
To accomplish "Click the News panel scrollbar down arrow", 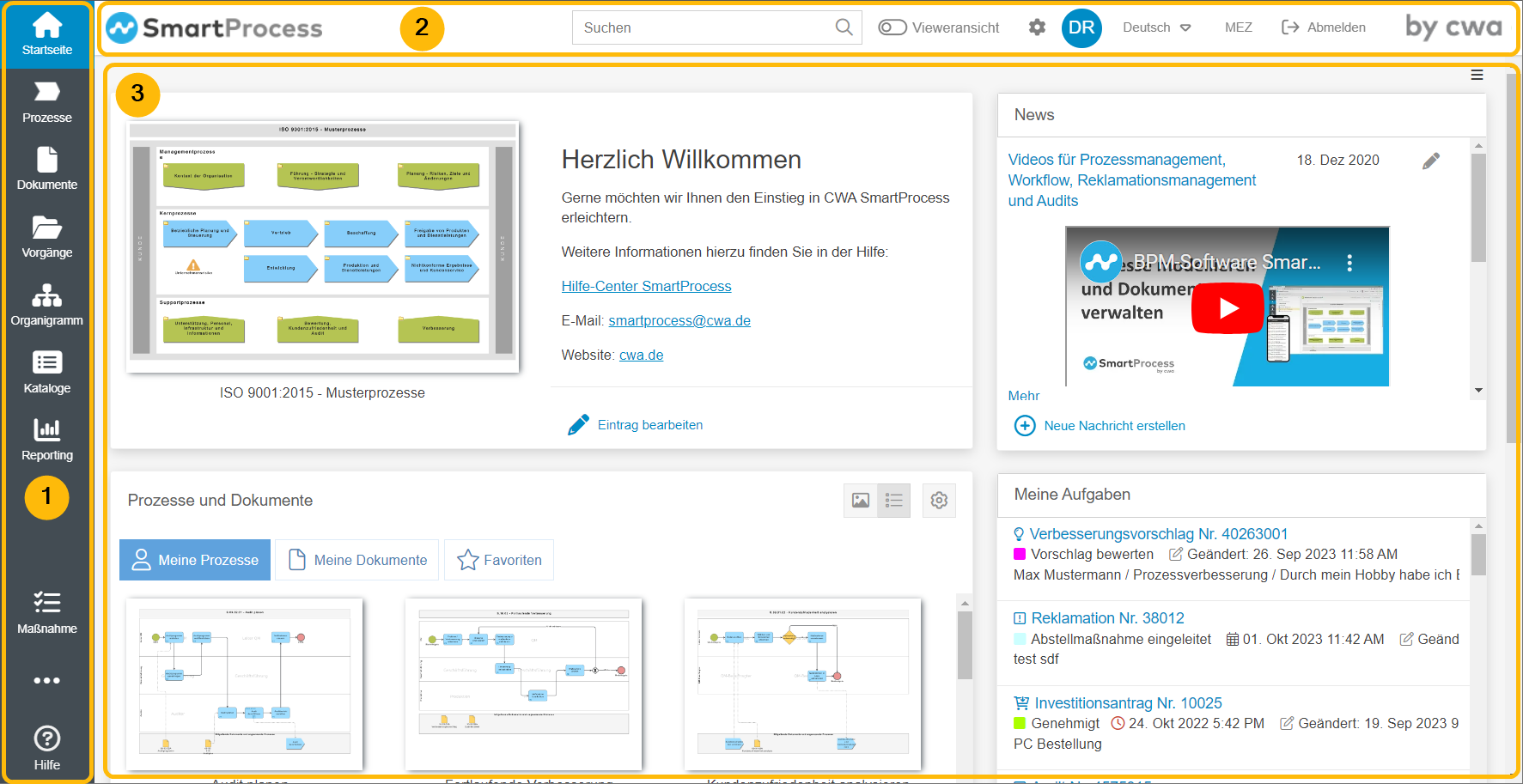I will coord(1478,391).
